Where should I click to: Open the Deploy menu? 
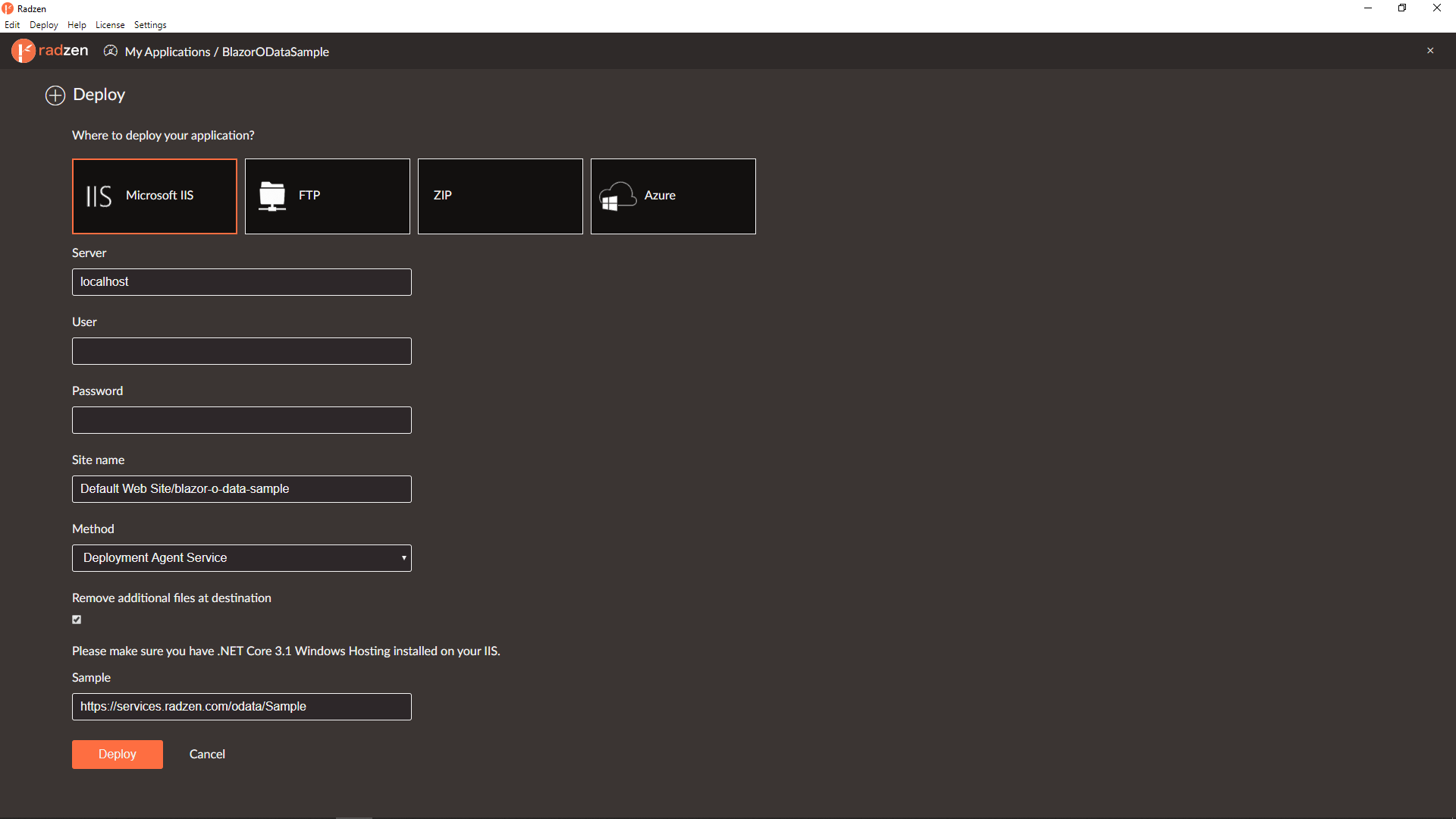44,25
